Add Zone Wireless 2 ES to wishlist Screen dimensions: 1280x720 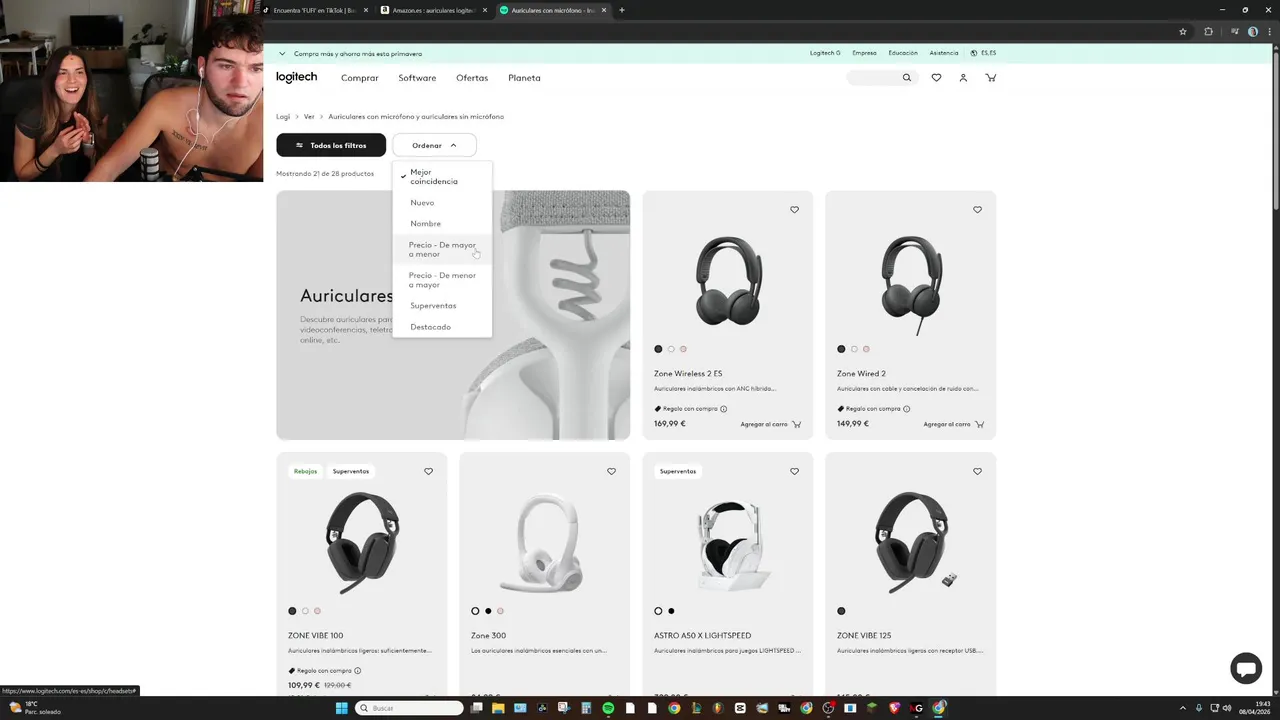[795, 210]
